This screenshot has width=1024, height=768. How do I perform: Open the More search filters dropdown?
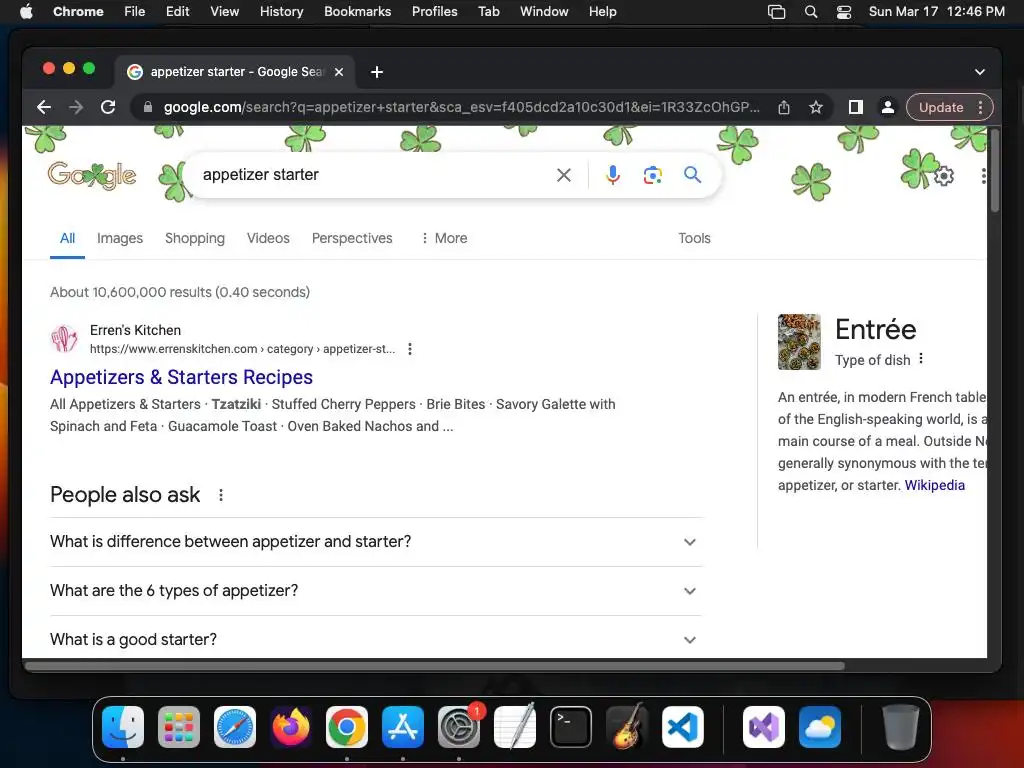coord(444,238)
